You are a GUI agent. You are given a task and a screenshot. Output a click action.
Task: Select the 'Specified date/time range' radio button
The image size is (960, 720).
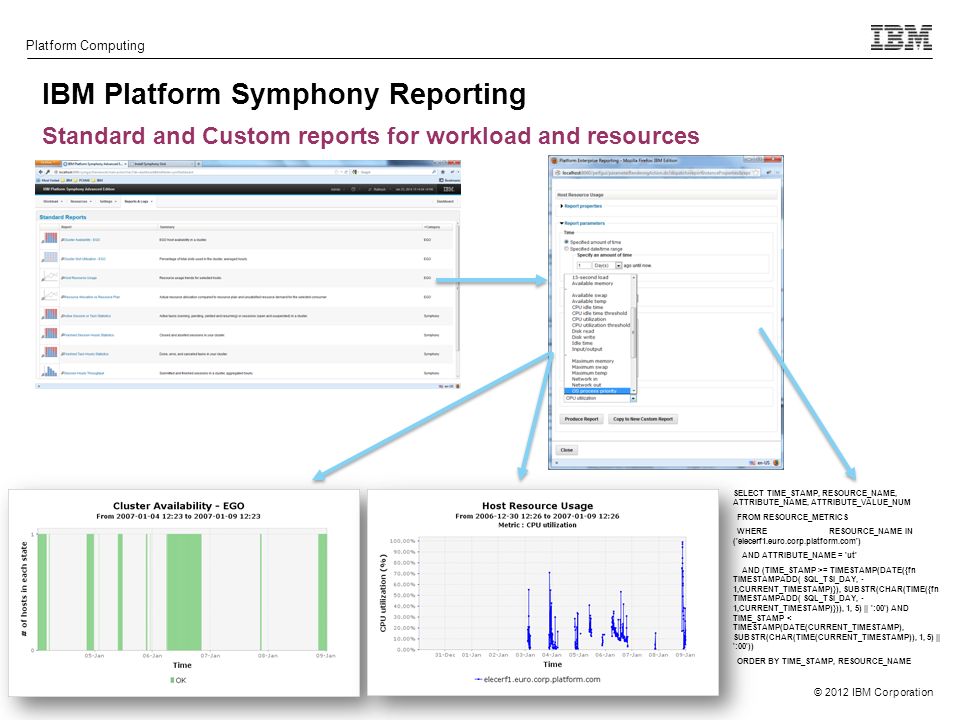click(566, 249)
